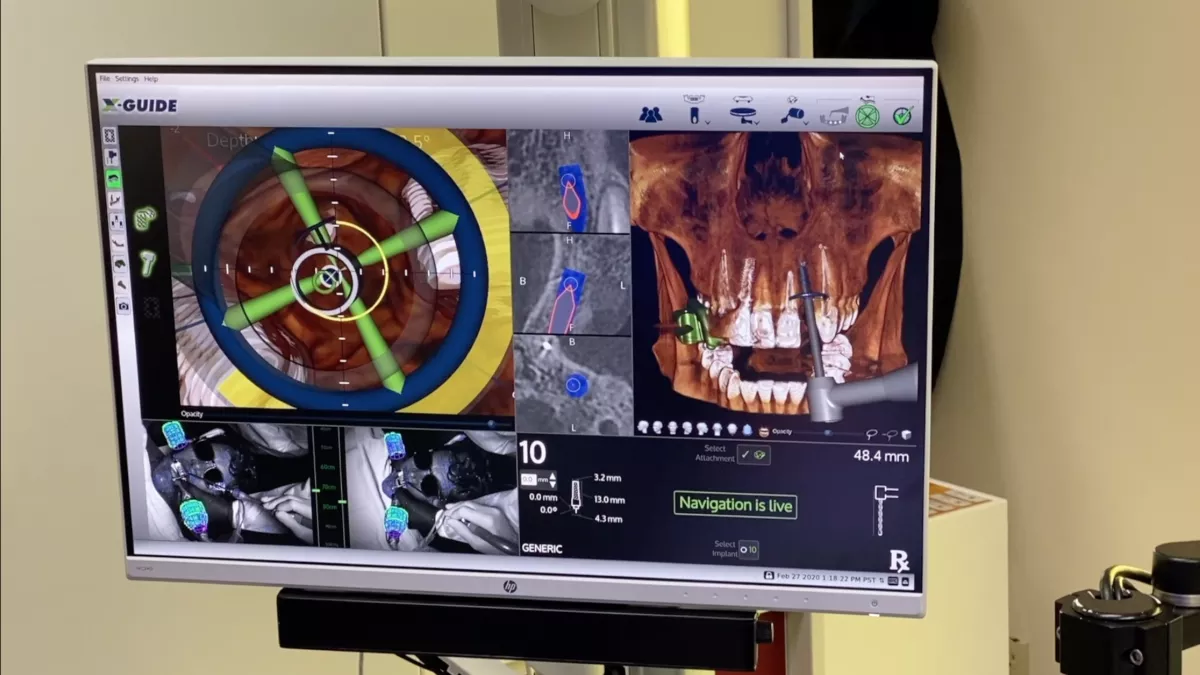Click the rightmost status bar icon
This screenshot has height=675, width=1200.
[904, 581]
